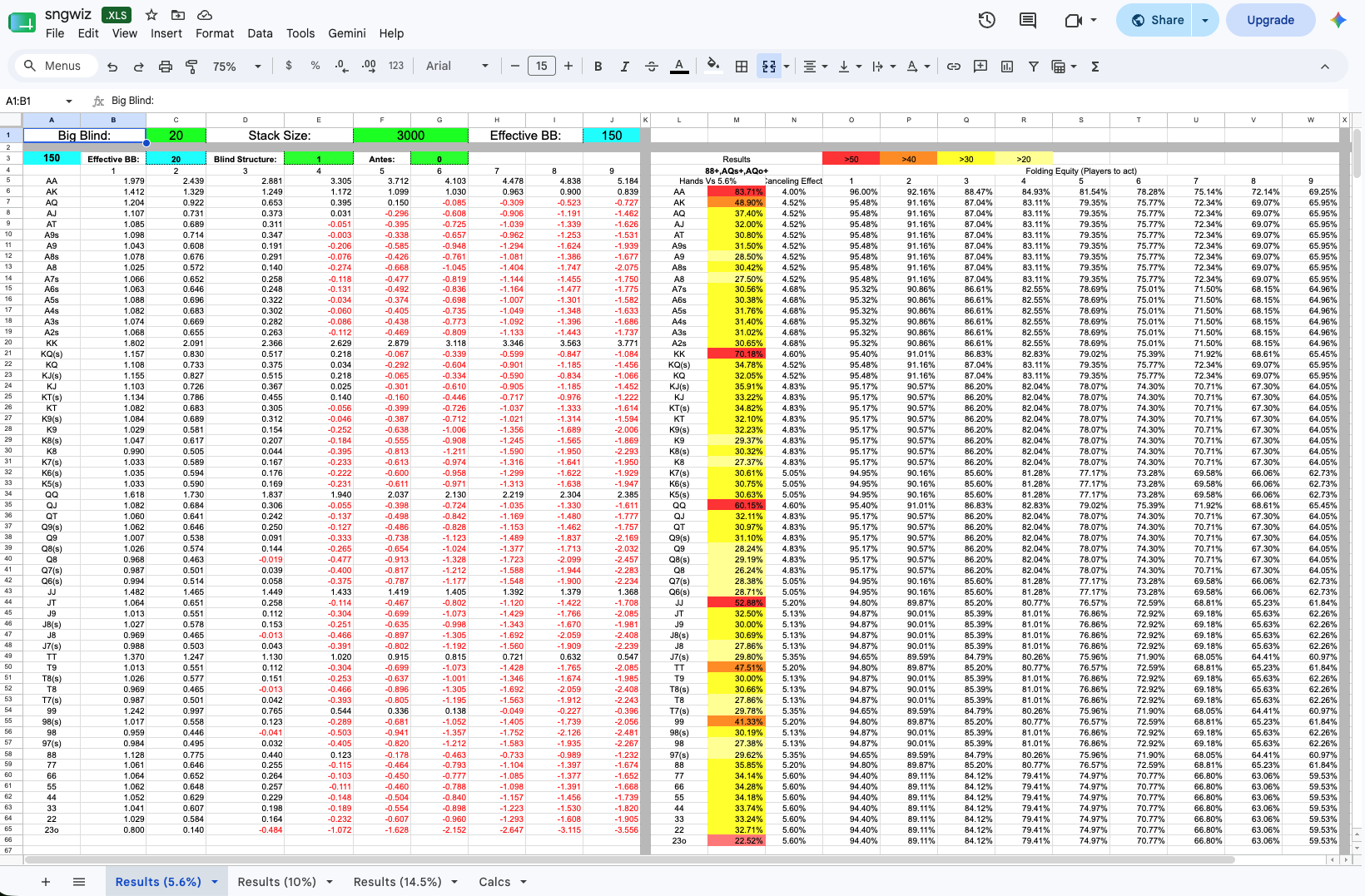Open the merge cells options arrow
This screenshot has height=896, width=1365.
coord(787,67)
